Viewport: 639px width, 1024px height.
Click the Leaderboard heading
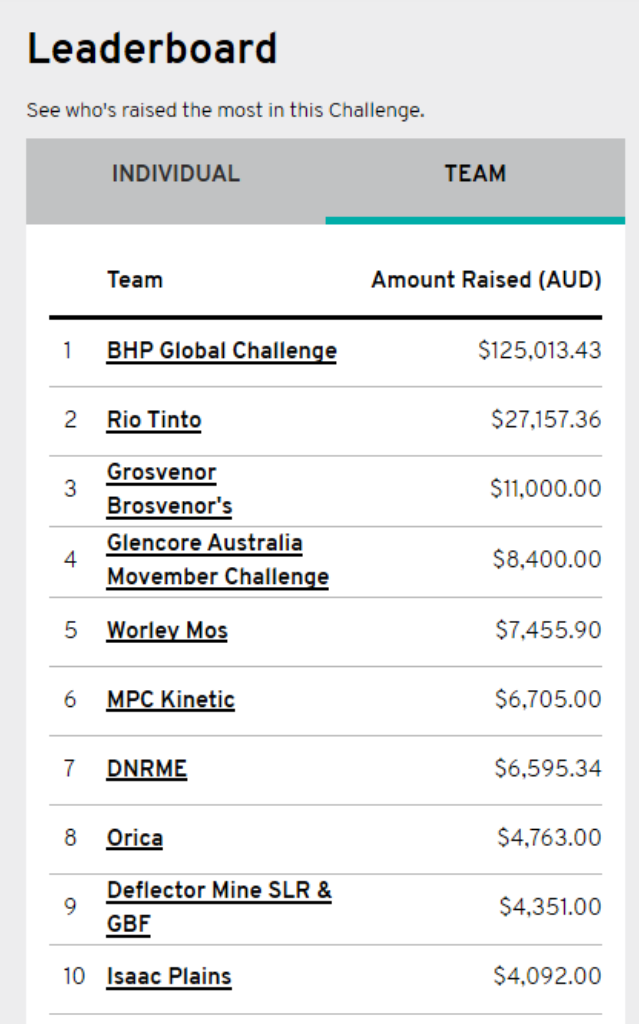pyautogui.click(x=152, y=49)
